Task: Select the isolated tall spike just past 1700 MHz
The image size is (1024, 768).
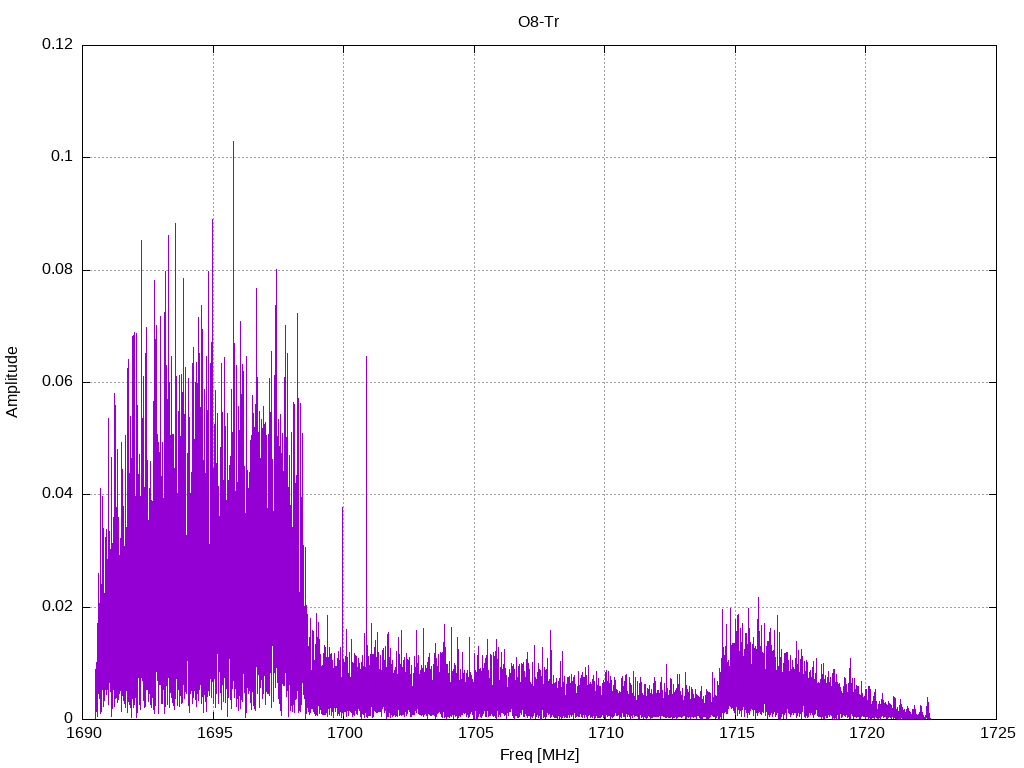Action: coord(366,357)
